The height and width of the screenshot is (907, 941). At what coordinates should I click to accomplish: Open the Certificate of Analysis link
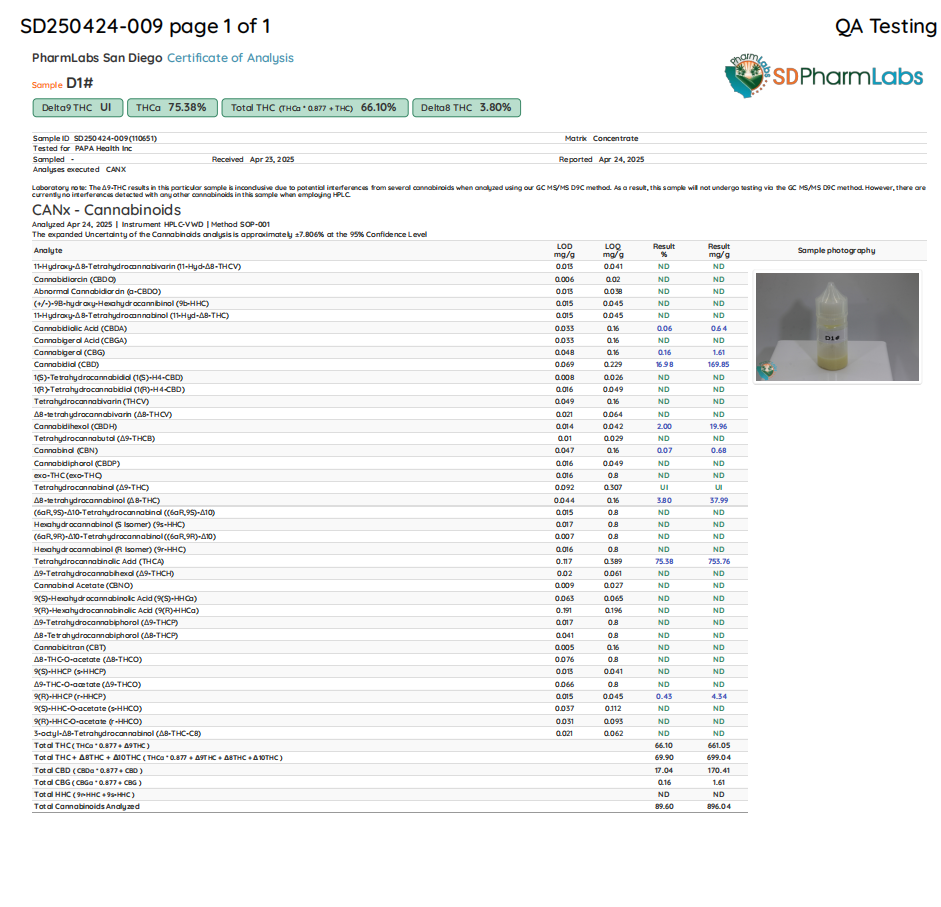point(230,58)
